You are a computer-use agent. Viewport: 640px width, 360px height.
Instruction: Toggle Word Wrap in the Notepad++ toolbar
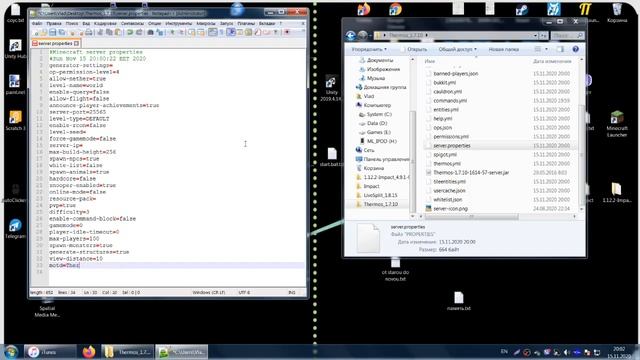click(x=213, y=32)
